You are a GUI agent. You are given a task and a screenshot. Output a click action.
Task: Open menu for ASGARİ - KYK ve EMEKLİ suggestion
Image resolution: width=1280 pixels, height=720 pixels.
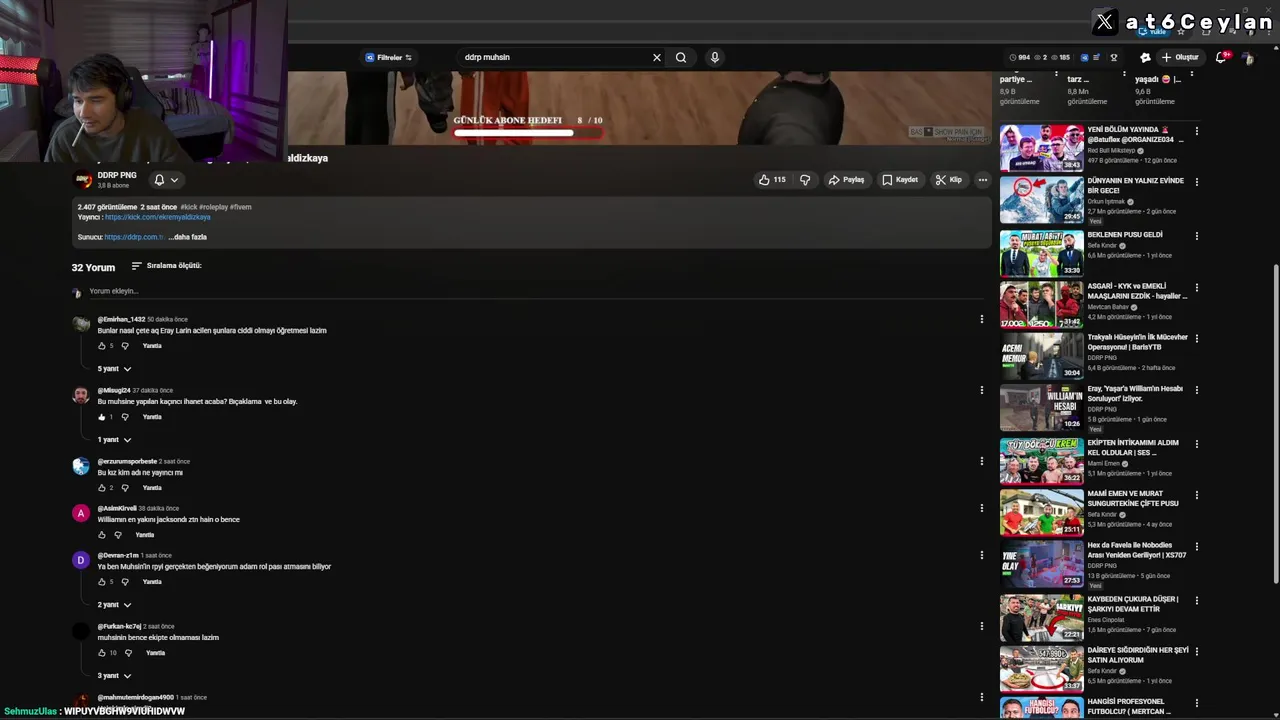1196,287
